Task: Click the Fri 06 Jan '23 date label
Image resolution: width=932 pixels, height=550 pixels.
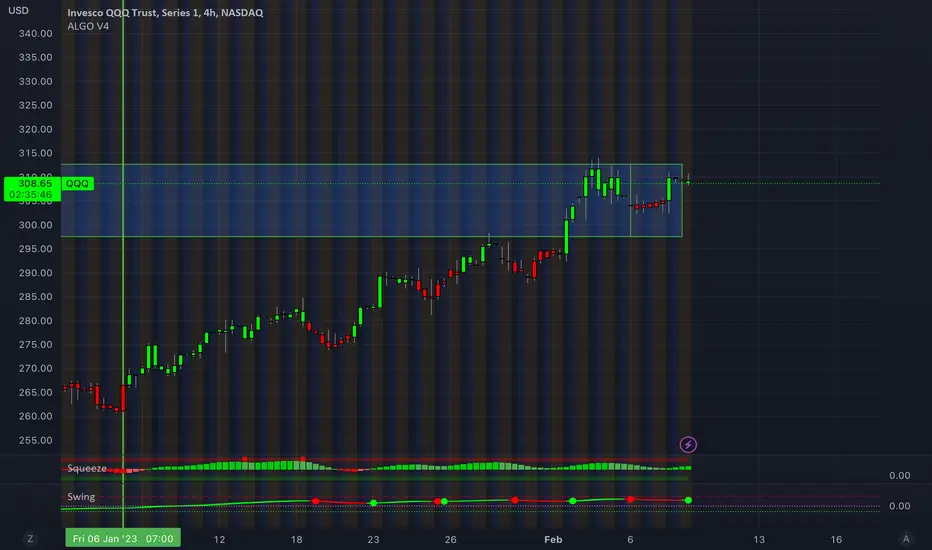Action: click(123, 539)
